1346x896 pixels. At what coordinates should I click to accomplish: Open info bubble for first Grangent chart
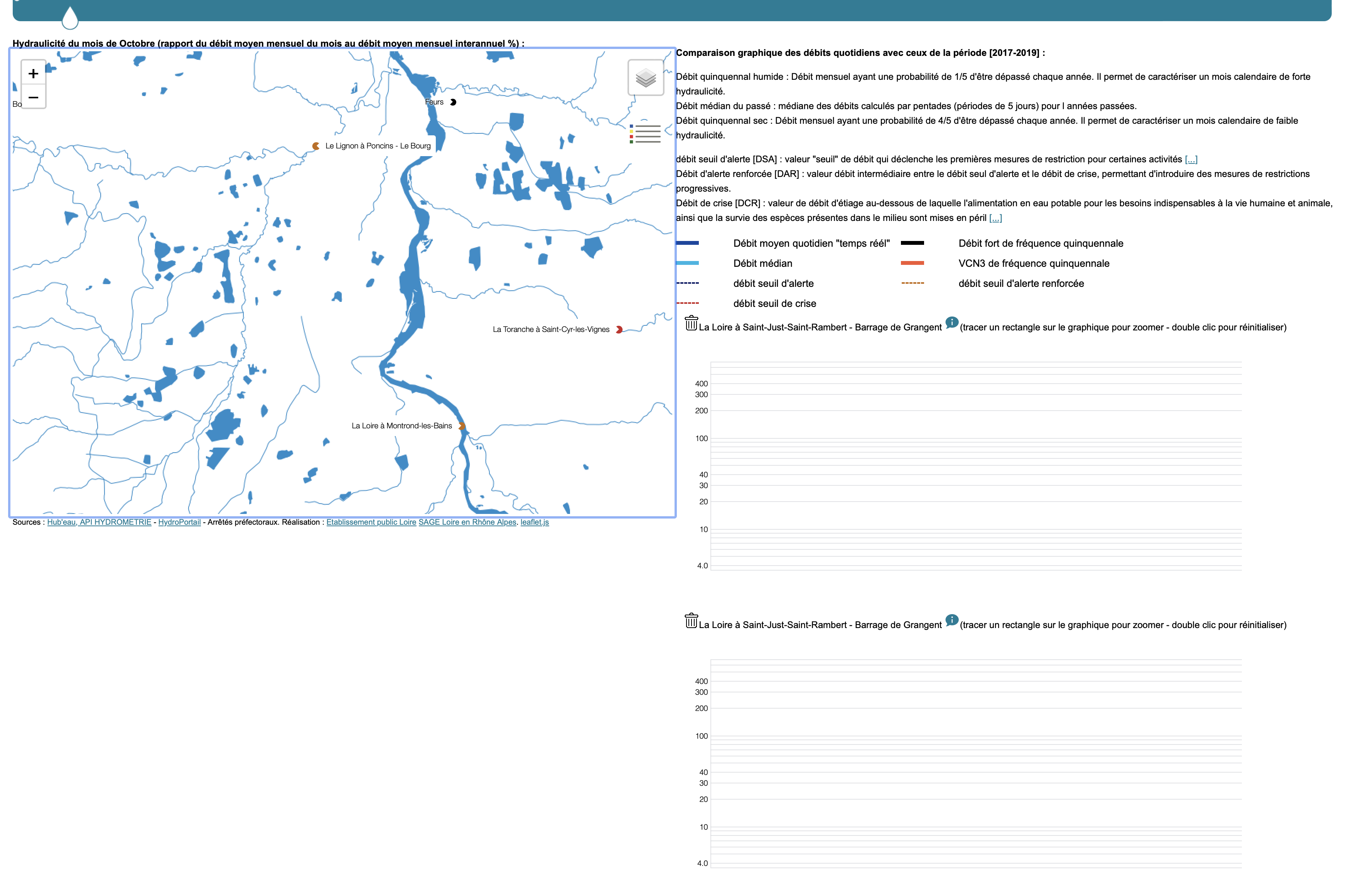[951, 322]
